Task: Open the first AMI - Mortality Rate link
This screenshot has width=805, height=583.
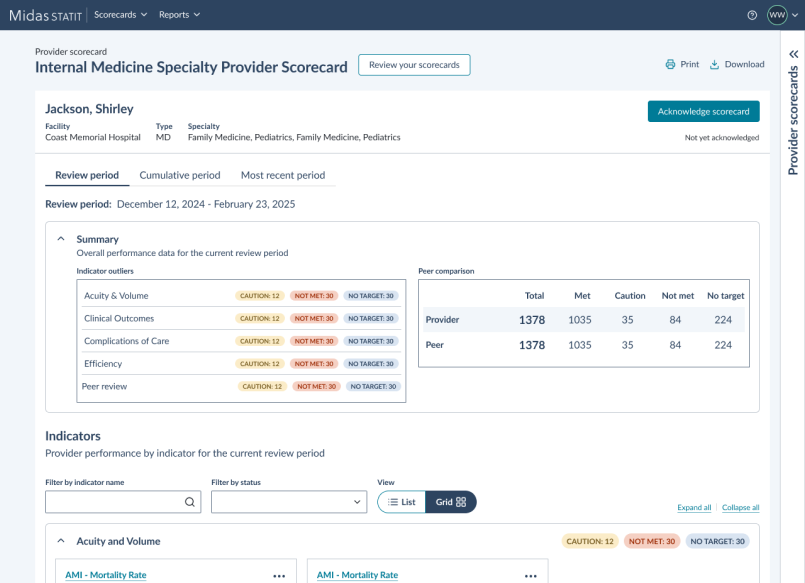Action: point(106,575)
